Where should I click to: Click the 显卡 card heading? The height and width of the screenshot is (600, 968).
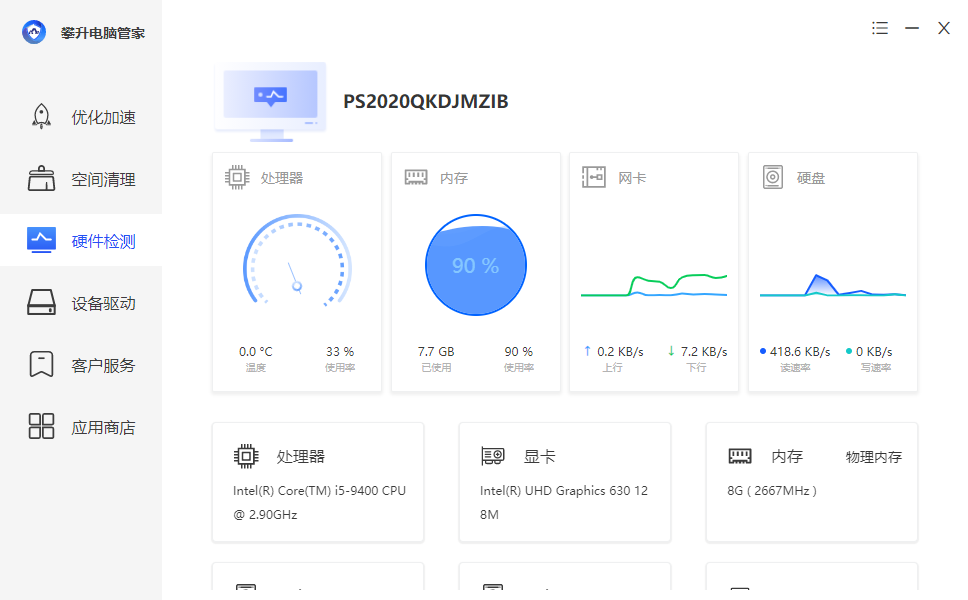(x=540, y=457)
